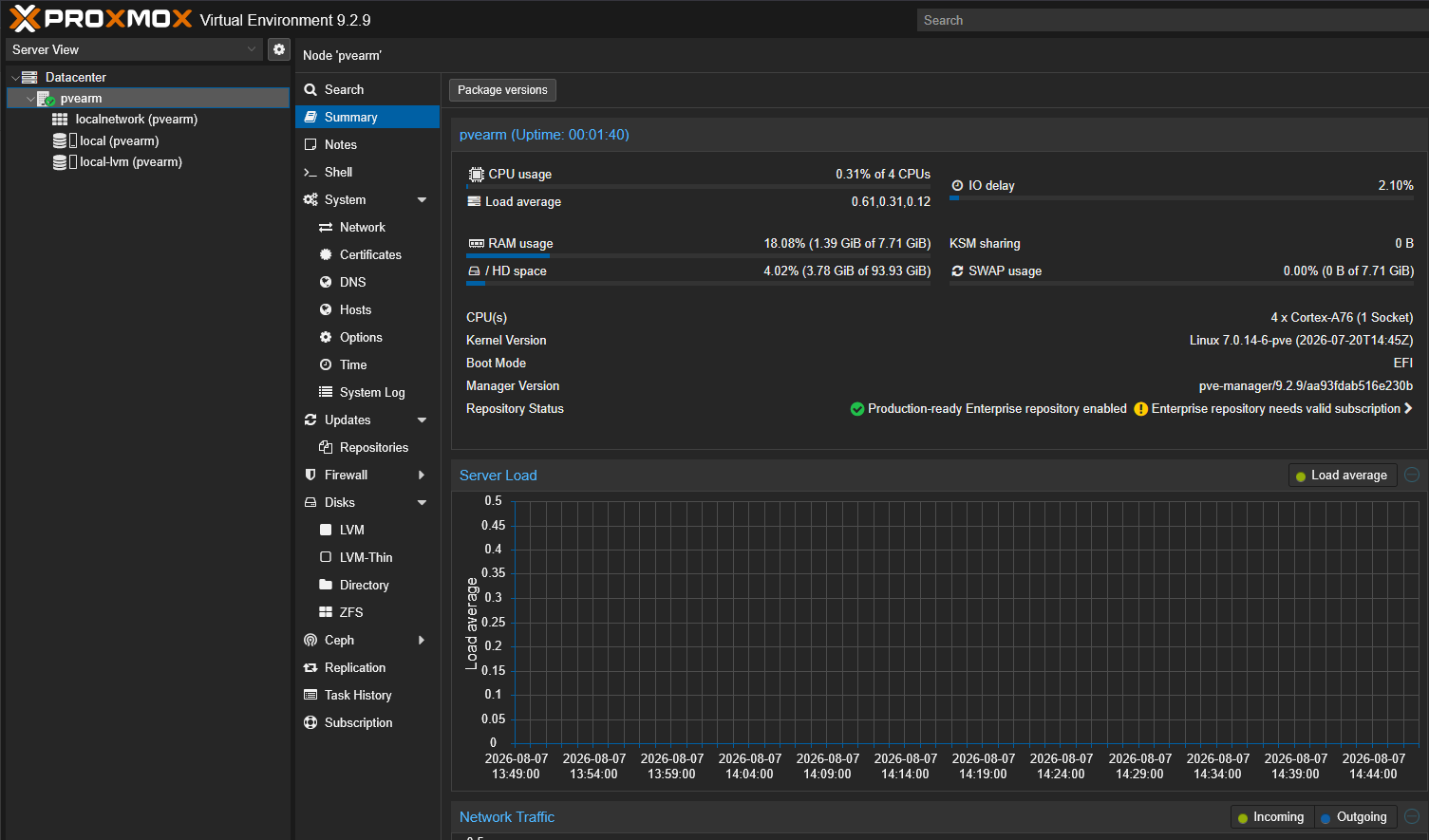Open the Directory disks page
This screenshot has height=840, width=1429.
tap(367, 585)
